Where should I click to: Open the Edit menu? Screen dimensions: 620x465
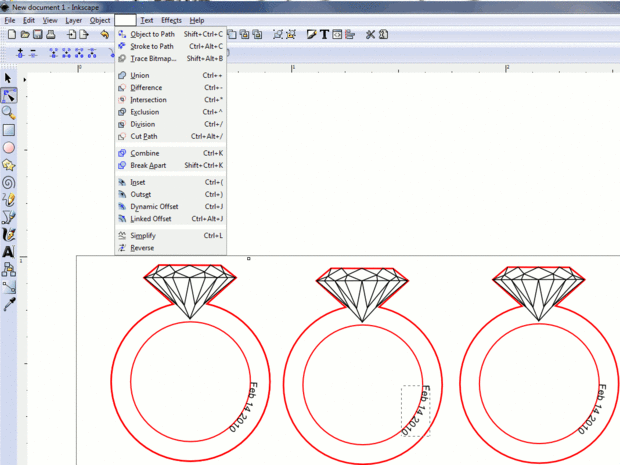[29, 20]
